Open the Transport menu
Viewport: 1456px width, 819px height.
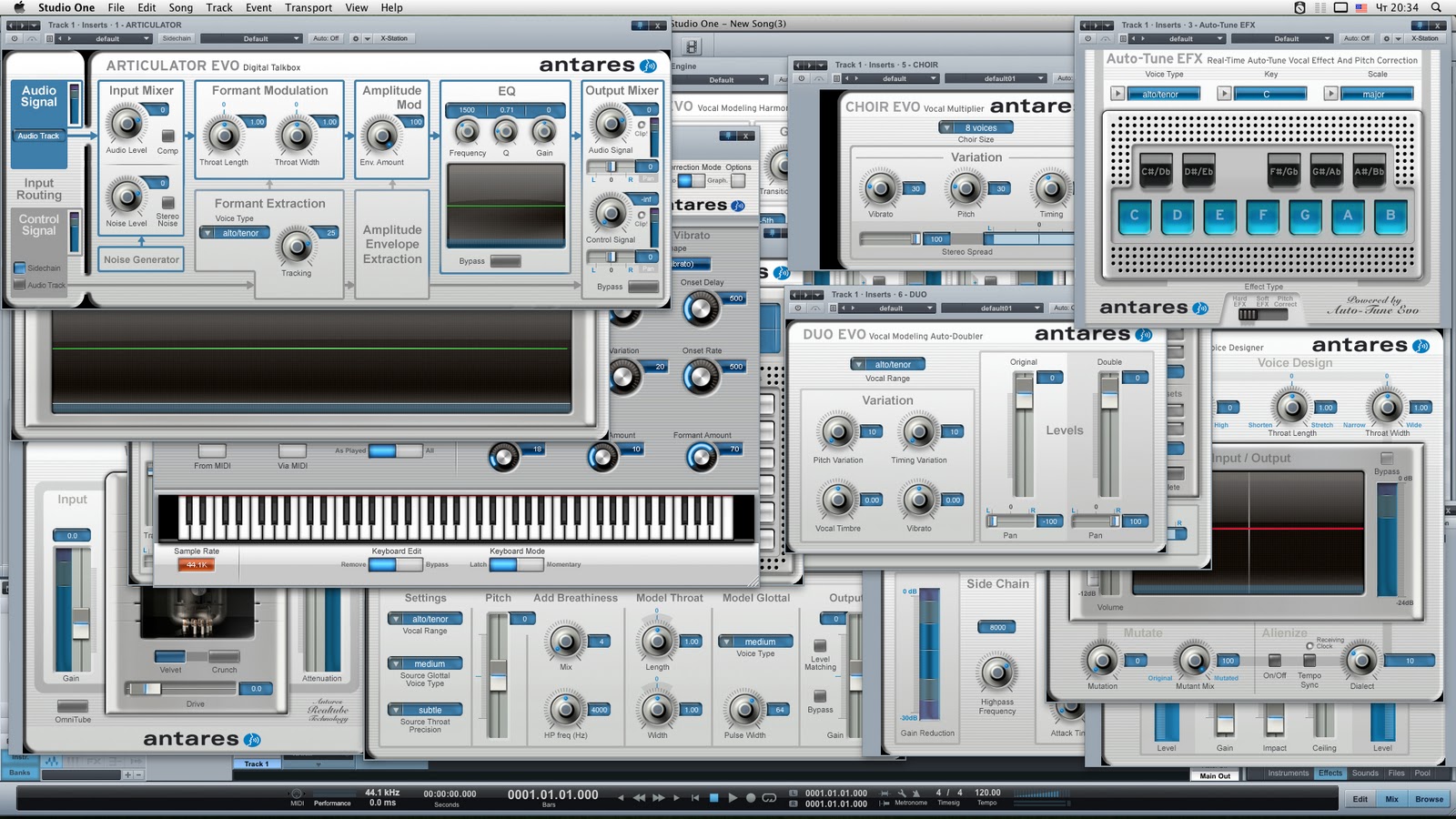tap(308, 7)
